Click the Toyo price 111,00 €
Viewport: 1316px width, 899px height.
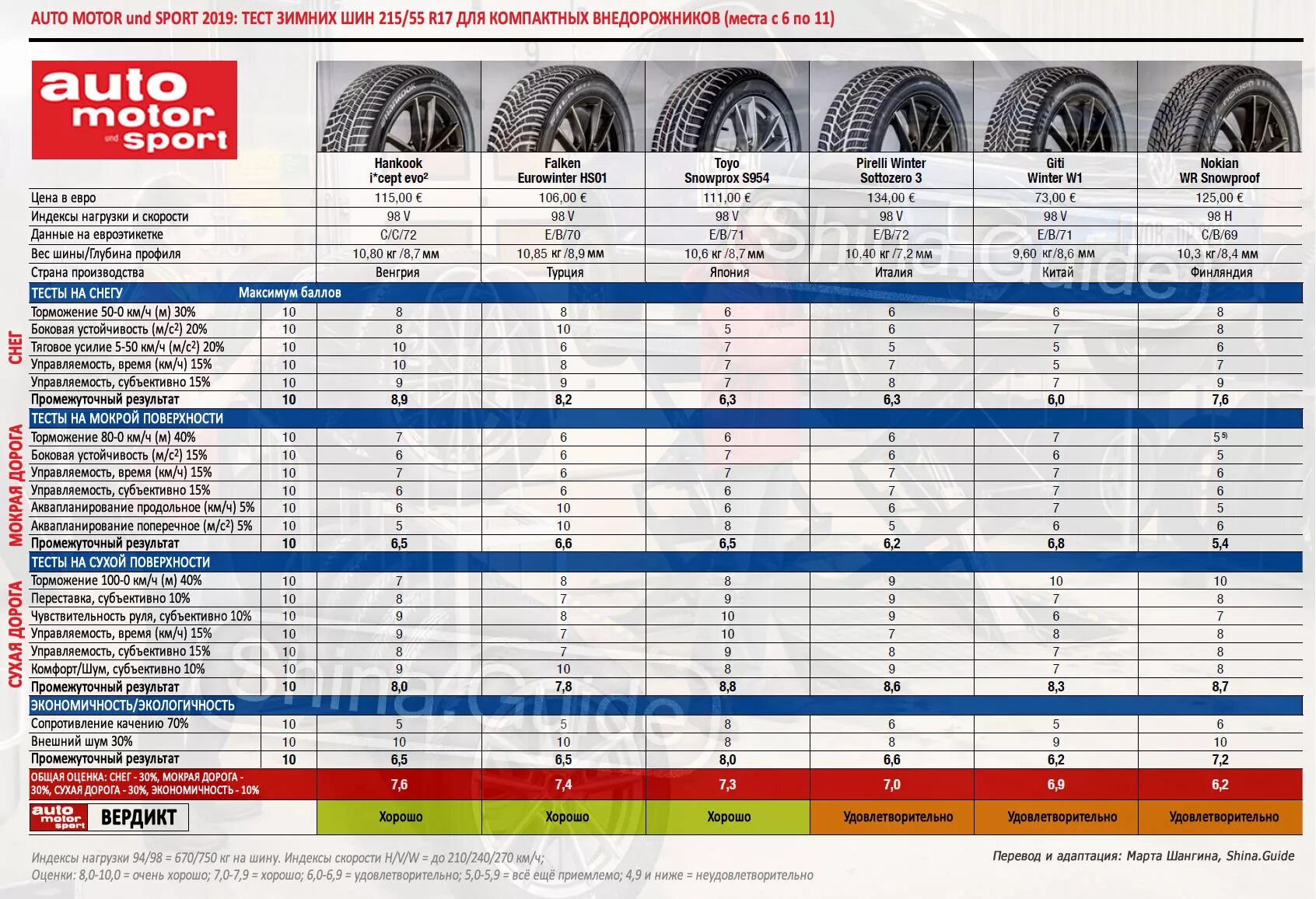(727, 198)
